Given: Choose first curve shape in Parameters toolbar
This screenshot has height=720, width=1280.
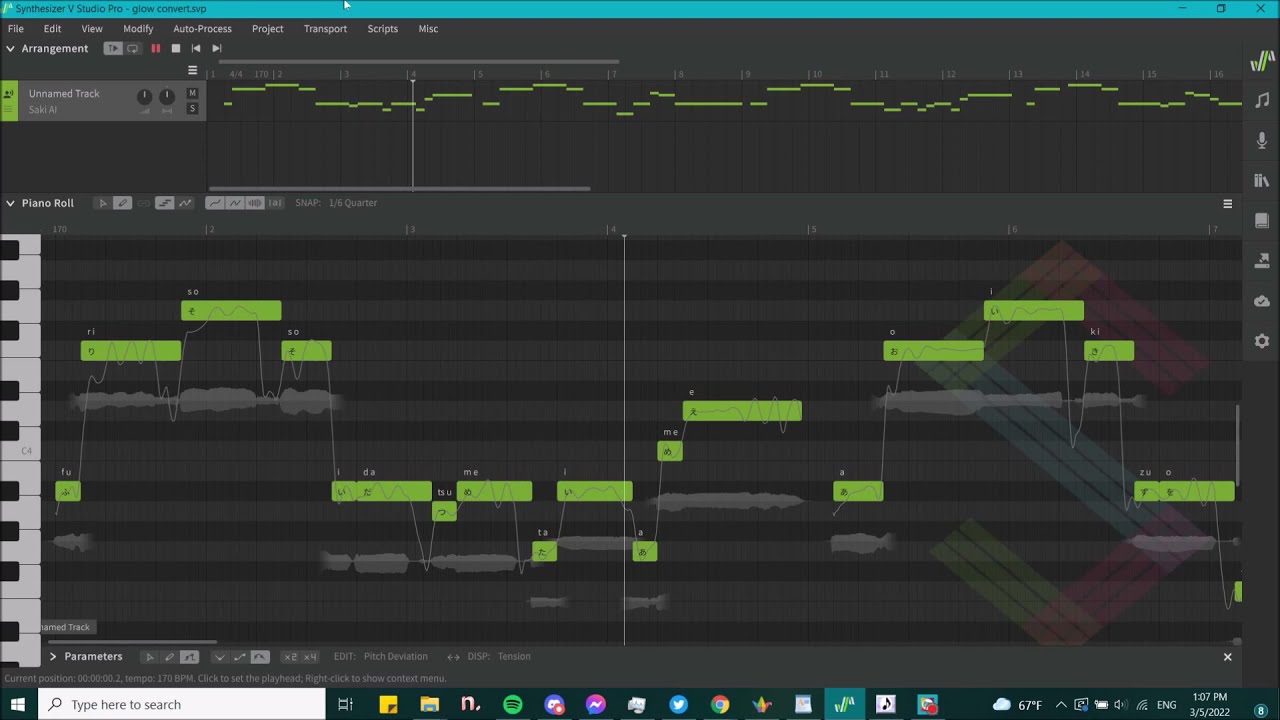Looking at the screenshot, I should [220, 657].
